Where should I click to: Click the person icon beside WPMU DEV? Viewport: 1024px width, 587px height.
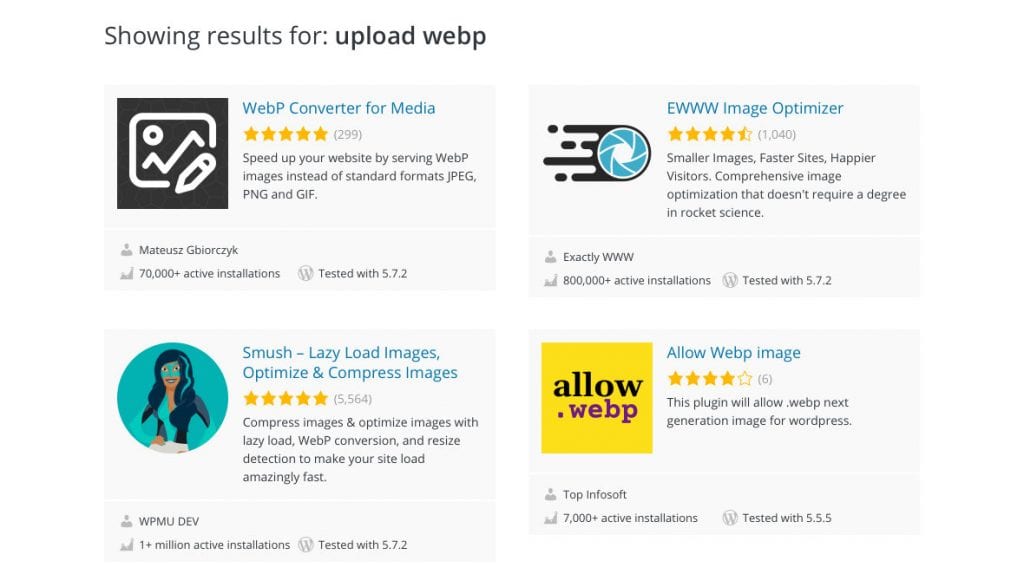point(128,520)
